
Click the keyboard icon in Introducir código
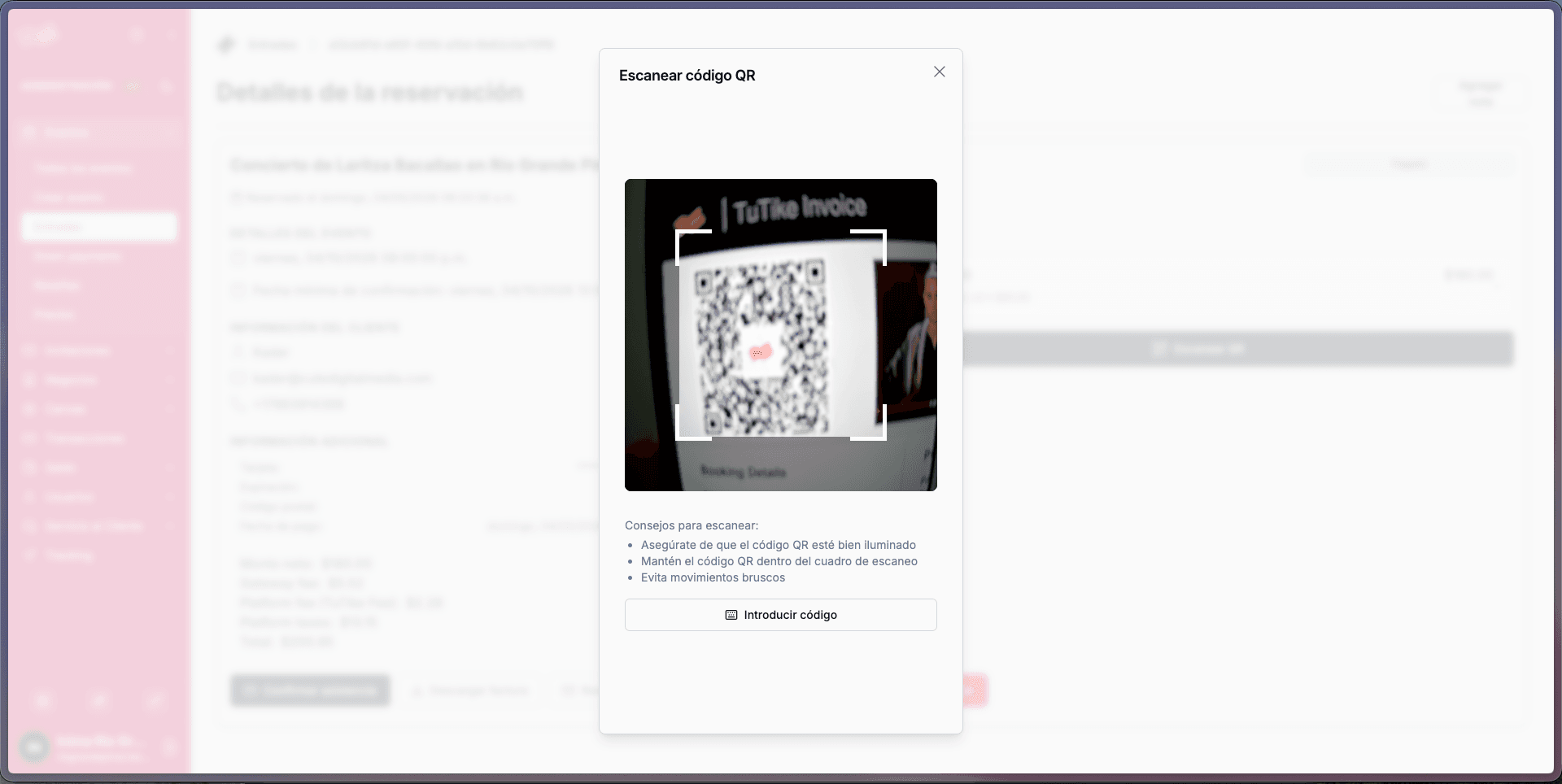(x=731, y=615)
